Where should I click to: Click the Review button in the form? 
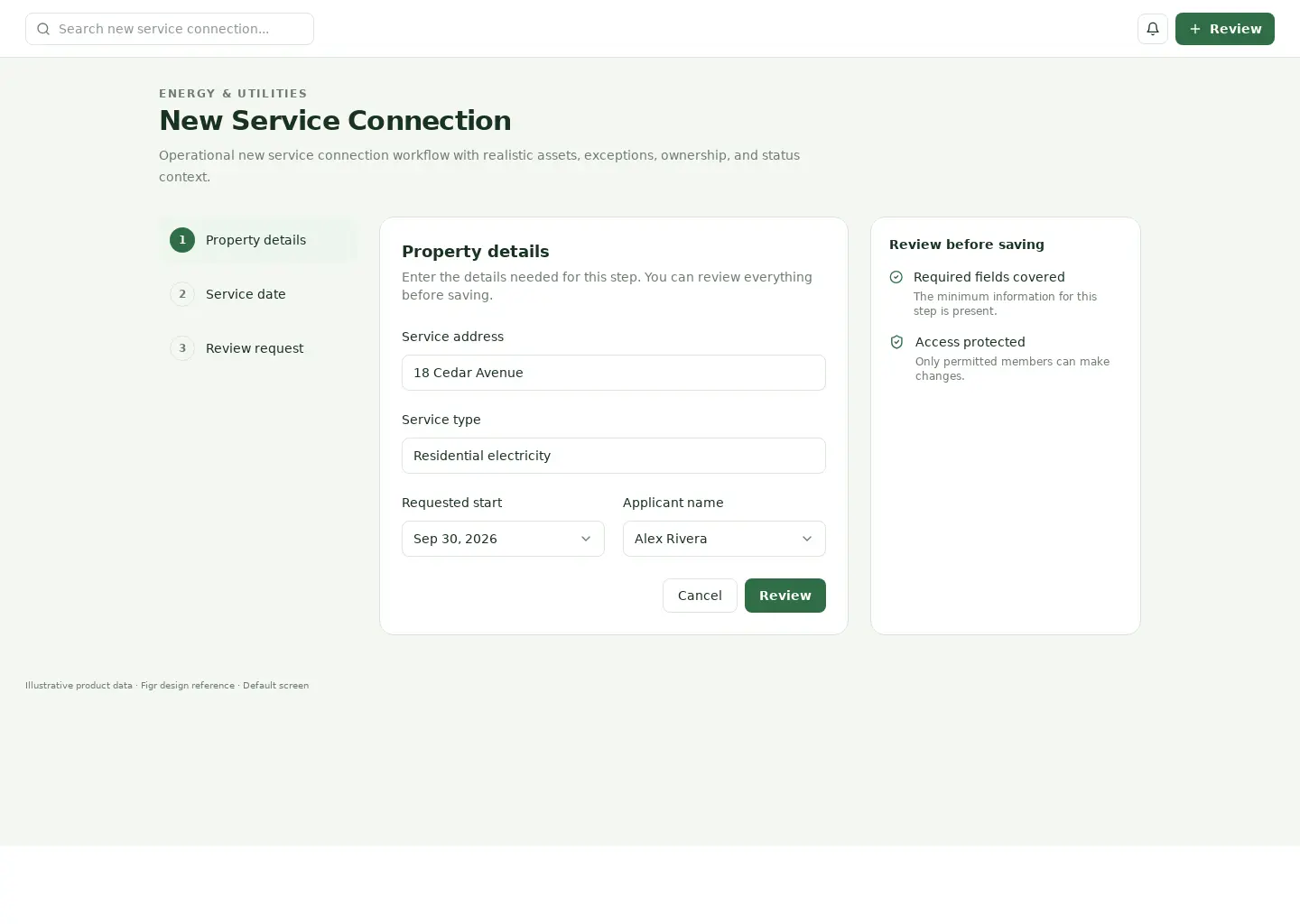[x=785, y=596]
